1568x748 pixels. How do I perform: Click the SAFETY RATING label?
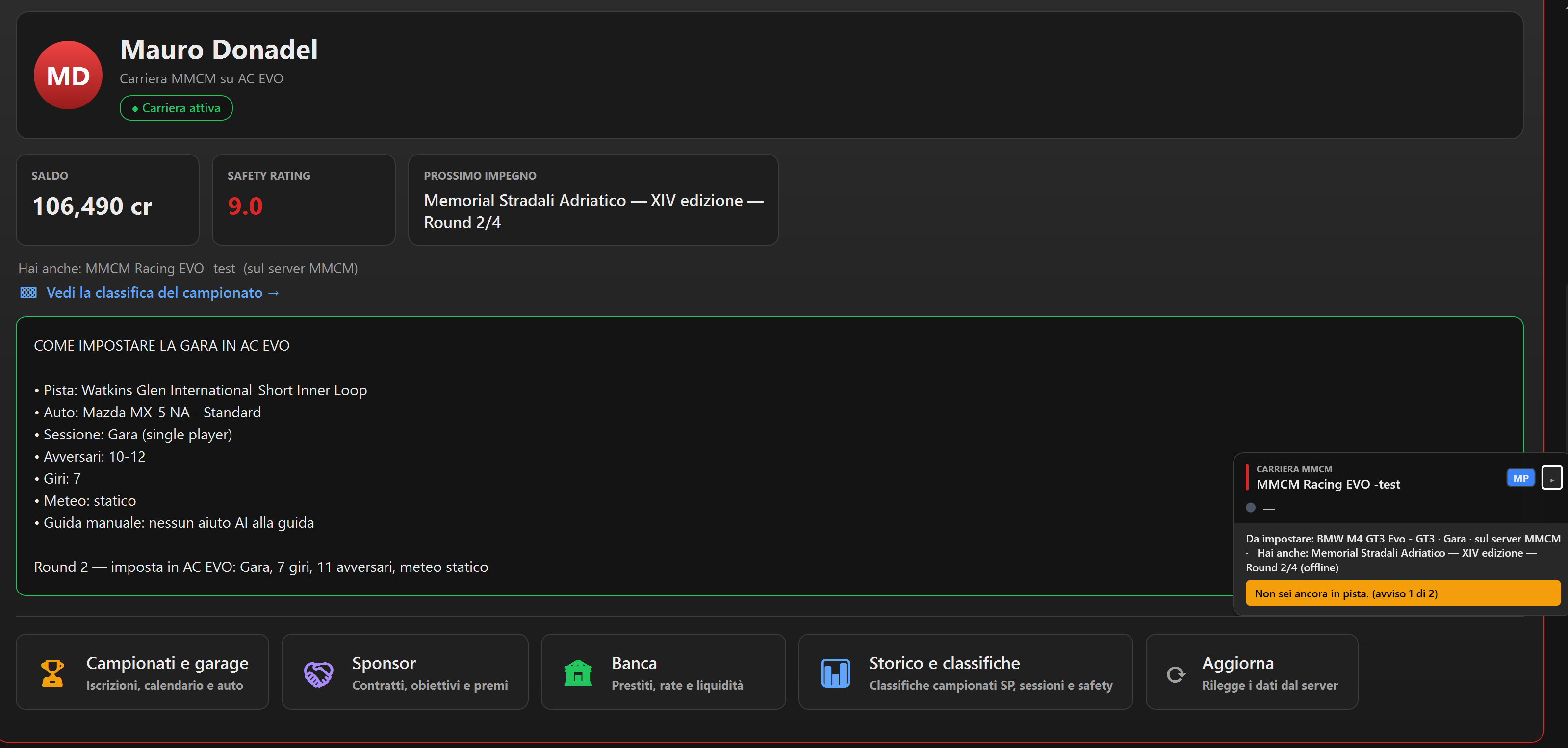click(269, 175)
